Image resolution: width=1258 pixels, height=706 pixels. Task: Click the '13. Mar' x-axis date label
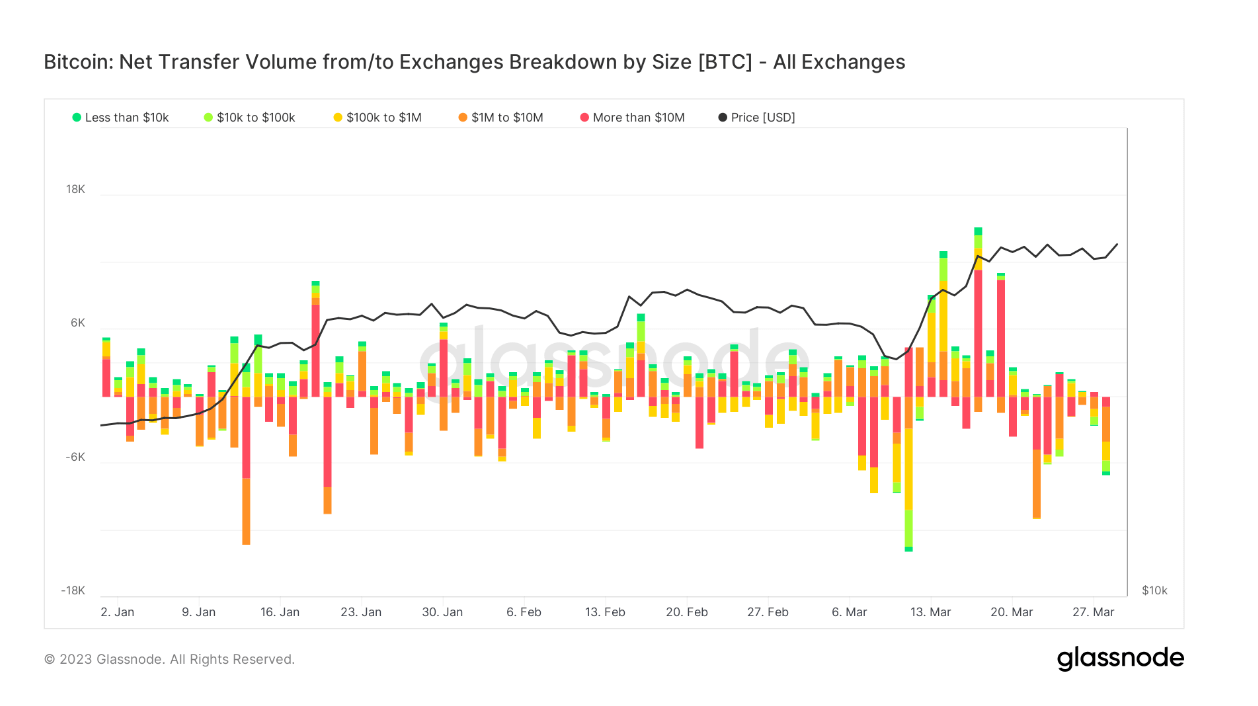click(x=931, y=611)
